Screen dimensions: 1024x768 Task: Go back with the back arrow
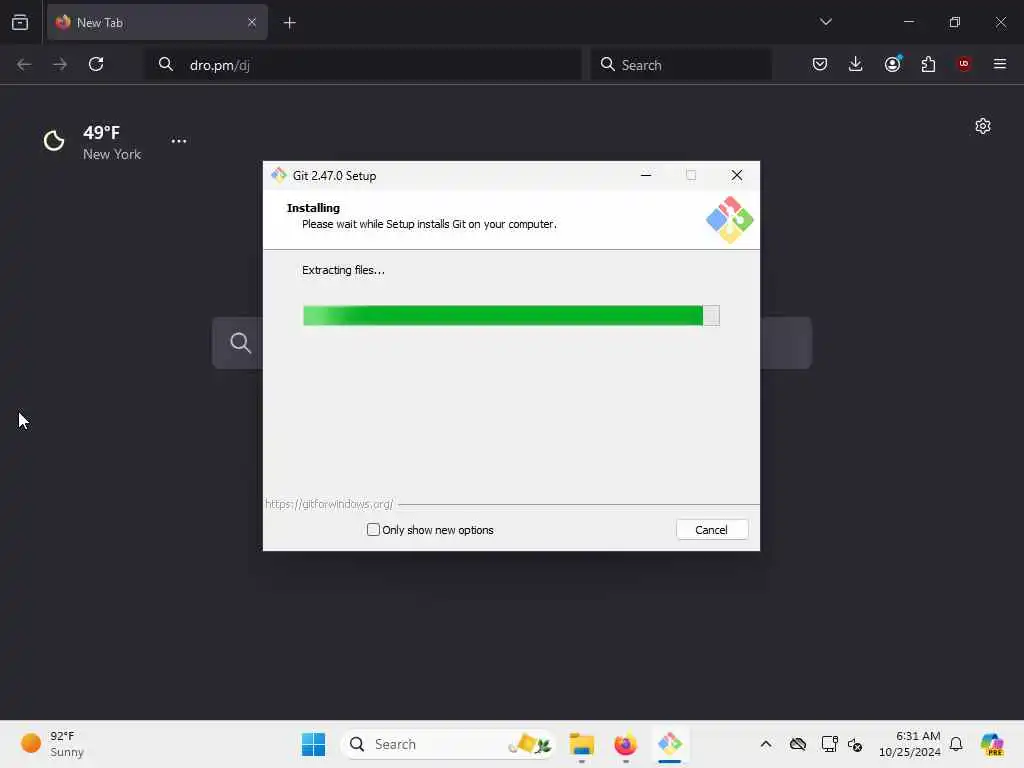(x=24, y=64)
